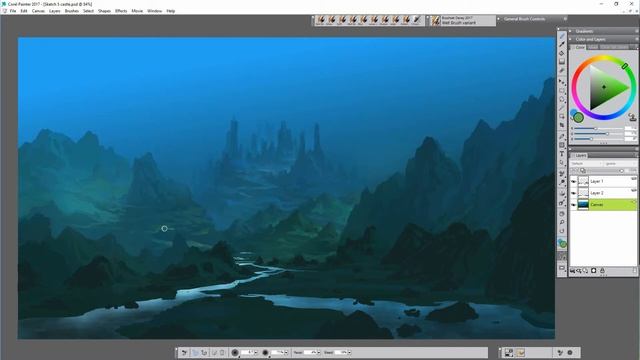
Task: Click the Dynamic Plug-ins icon in the Layers panel footer
Action: coord(578,271)
